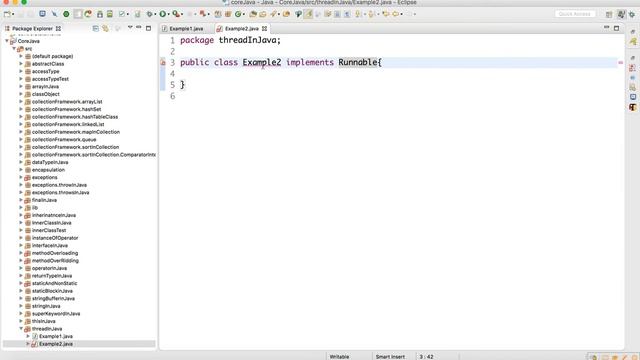This screenshot has height=360, width=640.
Task: Click the Run External Tools icon
Action: point(176,14)
